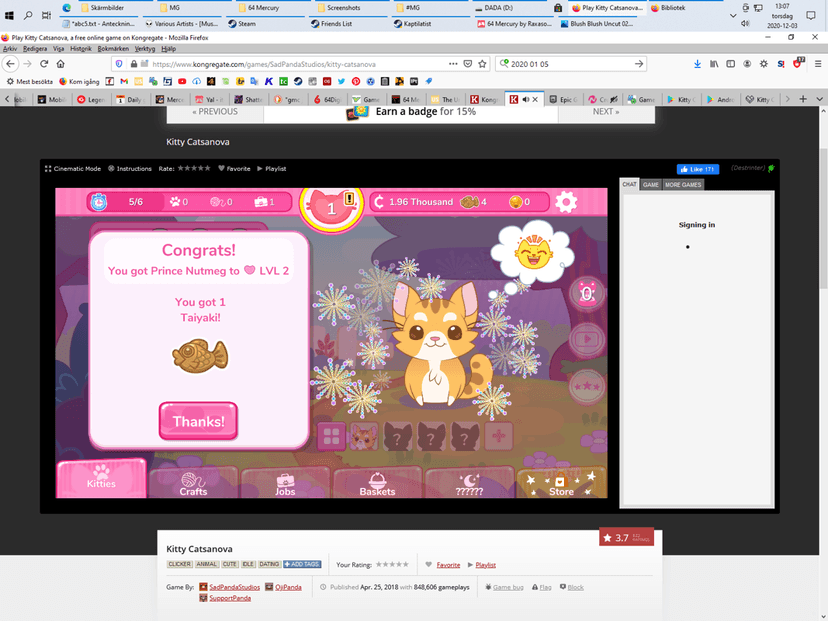Click the gold coin count icon

pyautogui.click(x=515, y=202)
